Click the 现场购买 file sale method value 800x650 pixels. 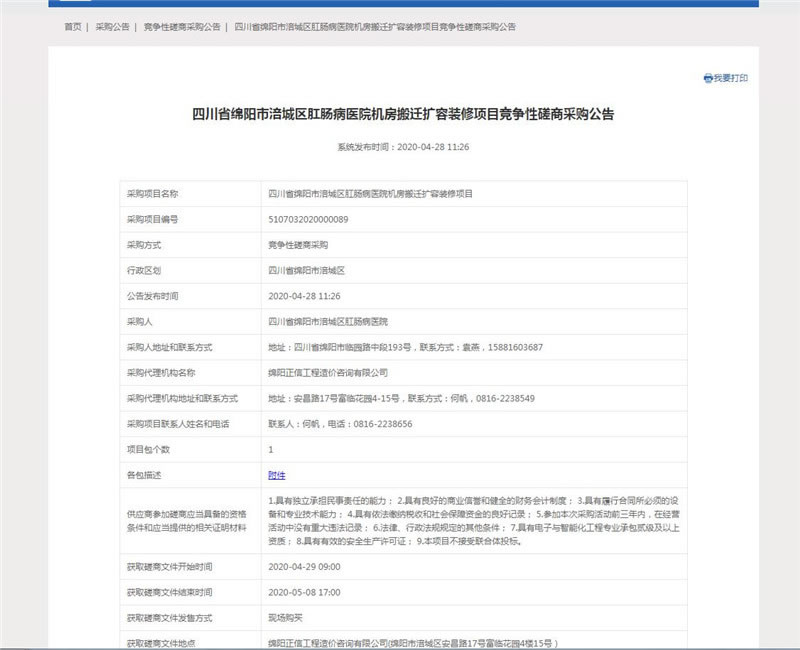point(285,618)
